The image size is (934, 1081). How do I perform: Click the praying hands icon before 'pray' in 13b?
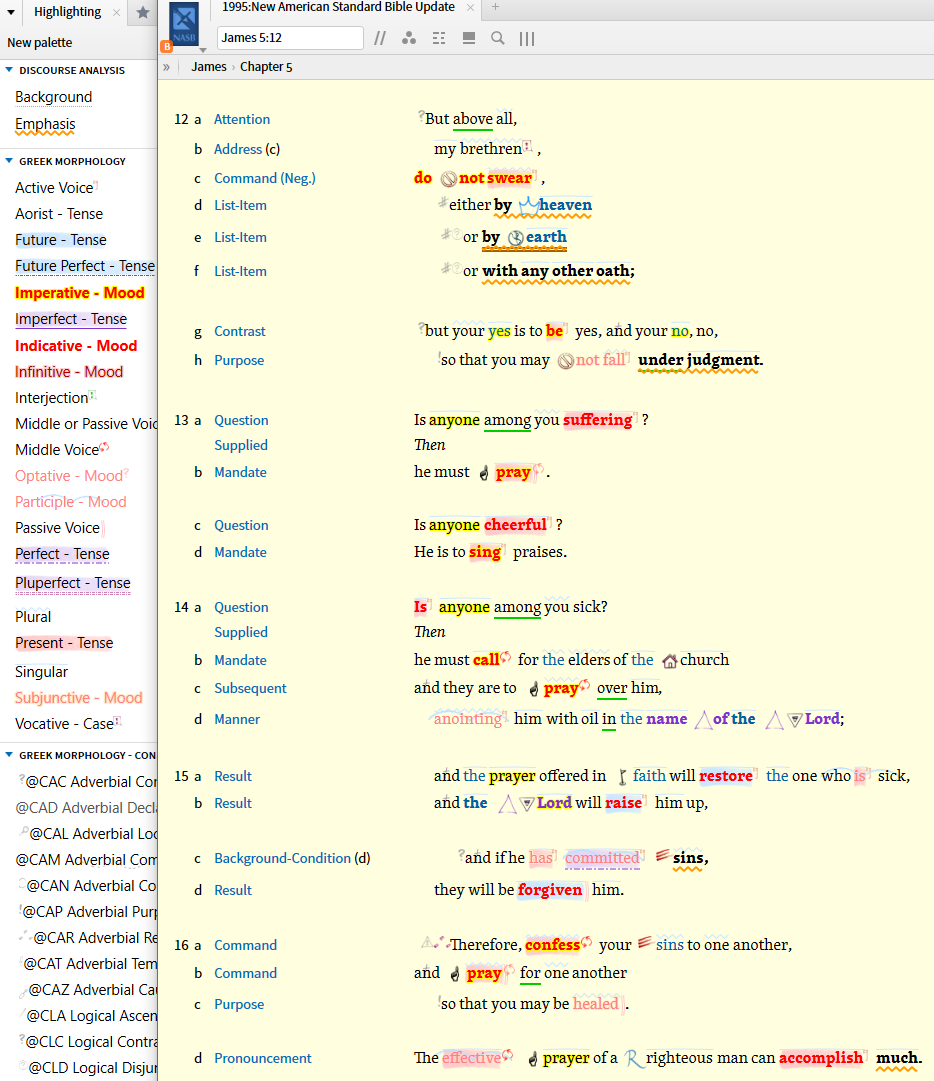coord(484,473)
